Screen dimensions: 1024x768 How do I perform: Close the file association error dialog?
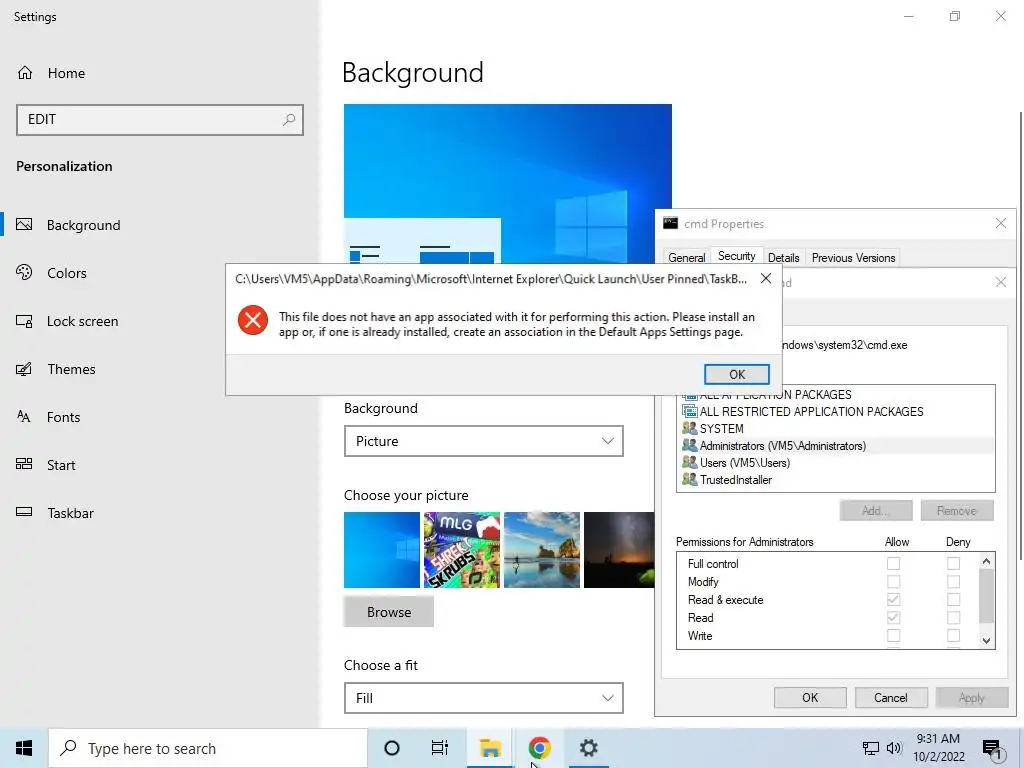tap(766, 279)
